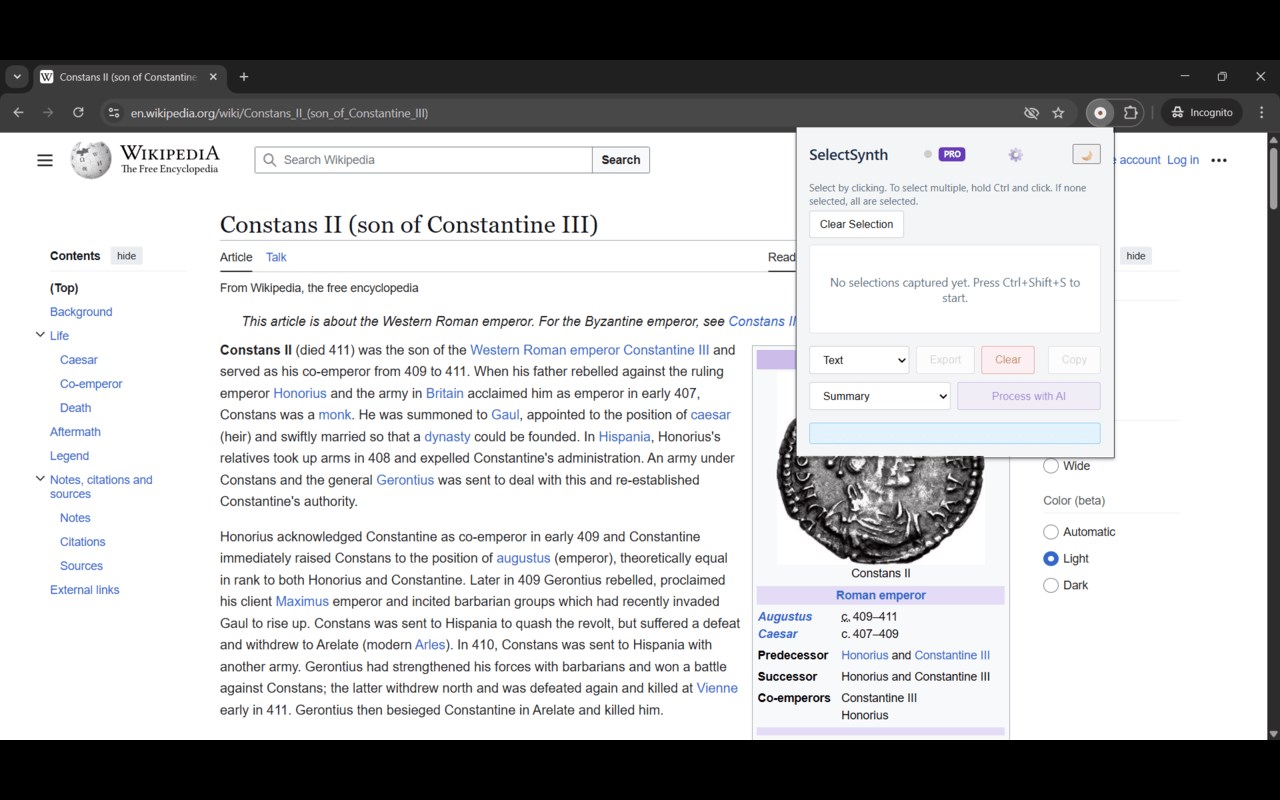The image size is (1280, 800).
Task: Click the SelectSynth extension toolbar icon
Action: point(1100,113)
